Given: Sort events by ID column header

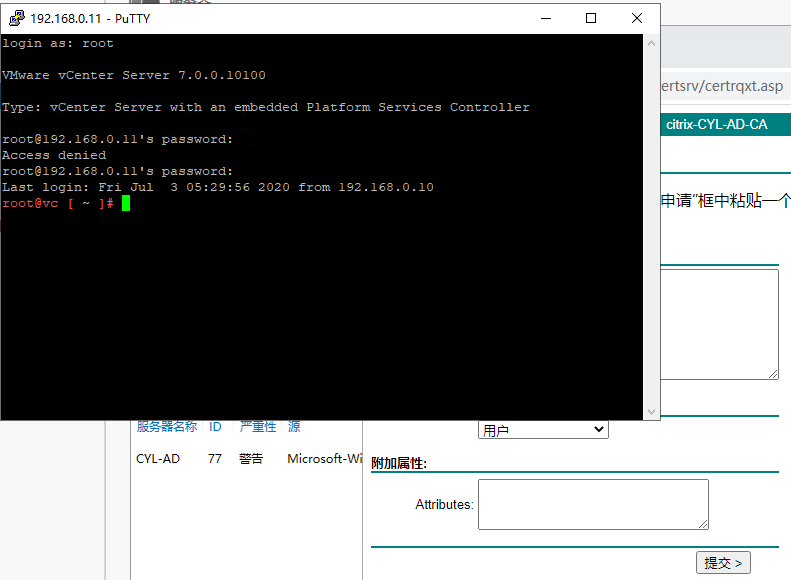Looking at the screenshot, I should 215,427.
